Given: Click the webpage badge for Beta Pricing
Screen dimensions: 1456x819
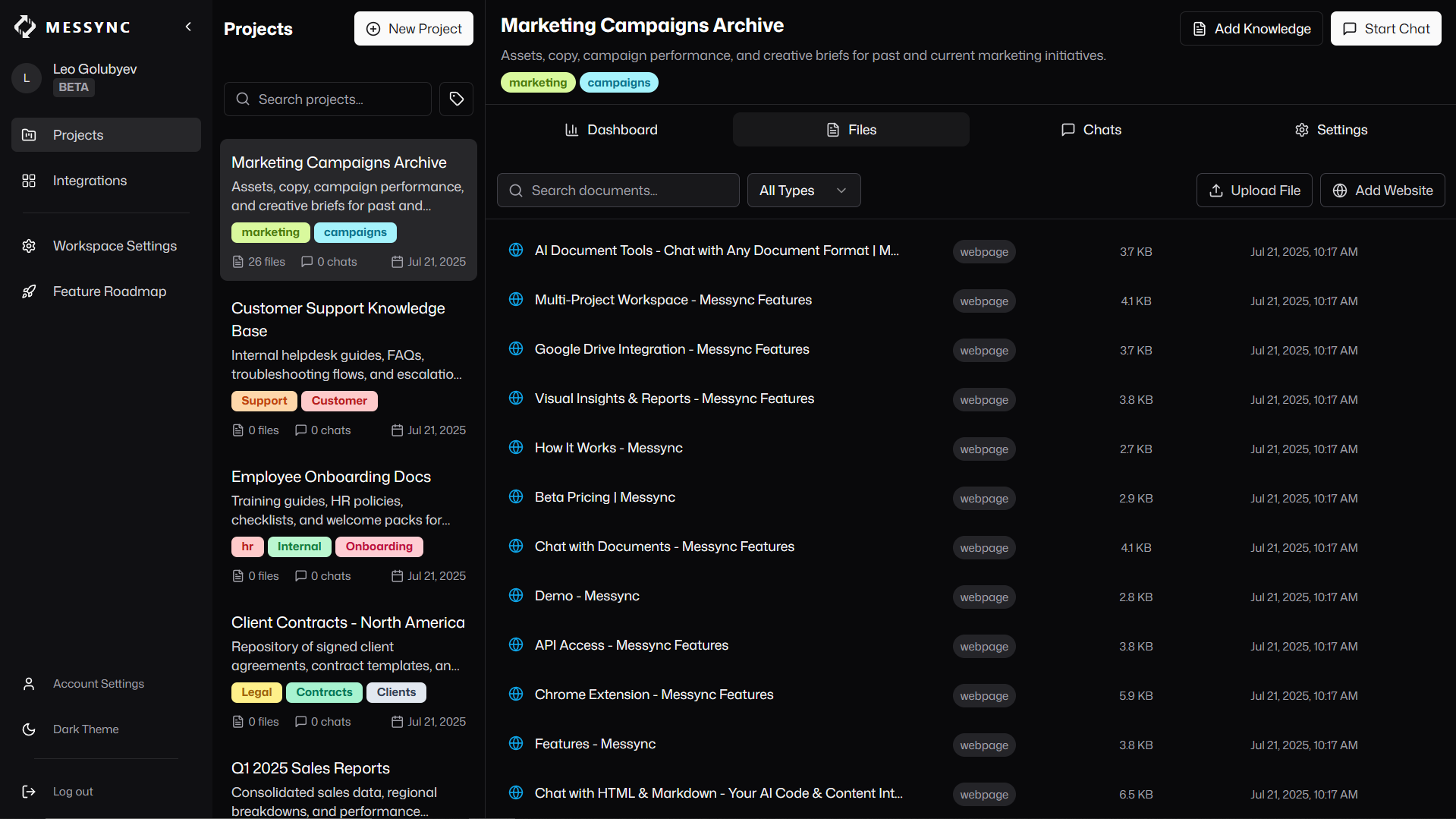Looking at the screenshot, I should click(984, 499).
